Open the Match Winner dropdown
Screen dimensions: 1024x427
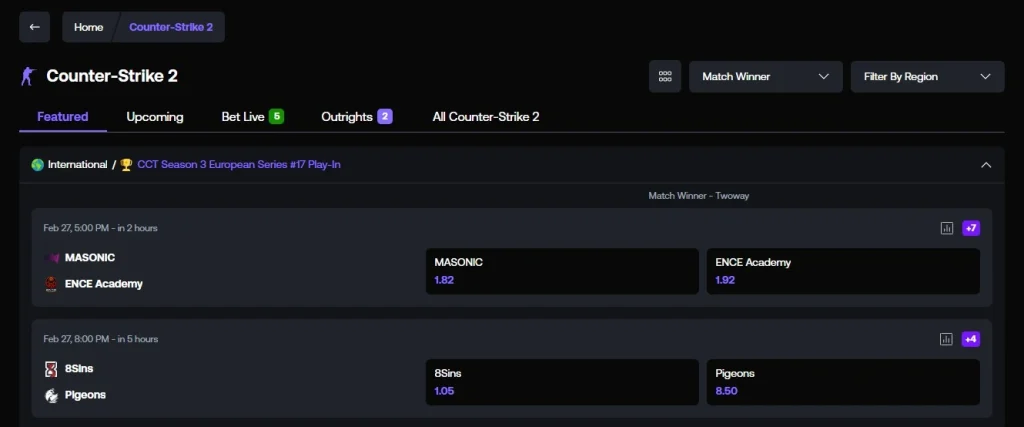pyautogui.click(x=765, y=76)
